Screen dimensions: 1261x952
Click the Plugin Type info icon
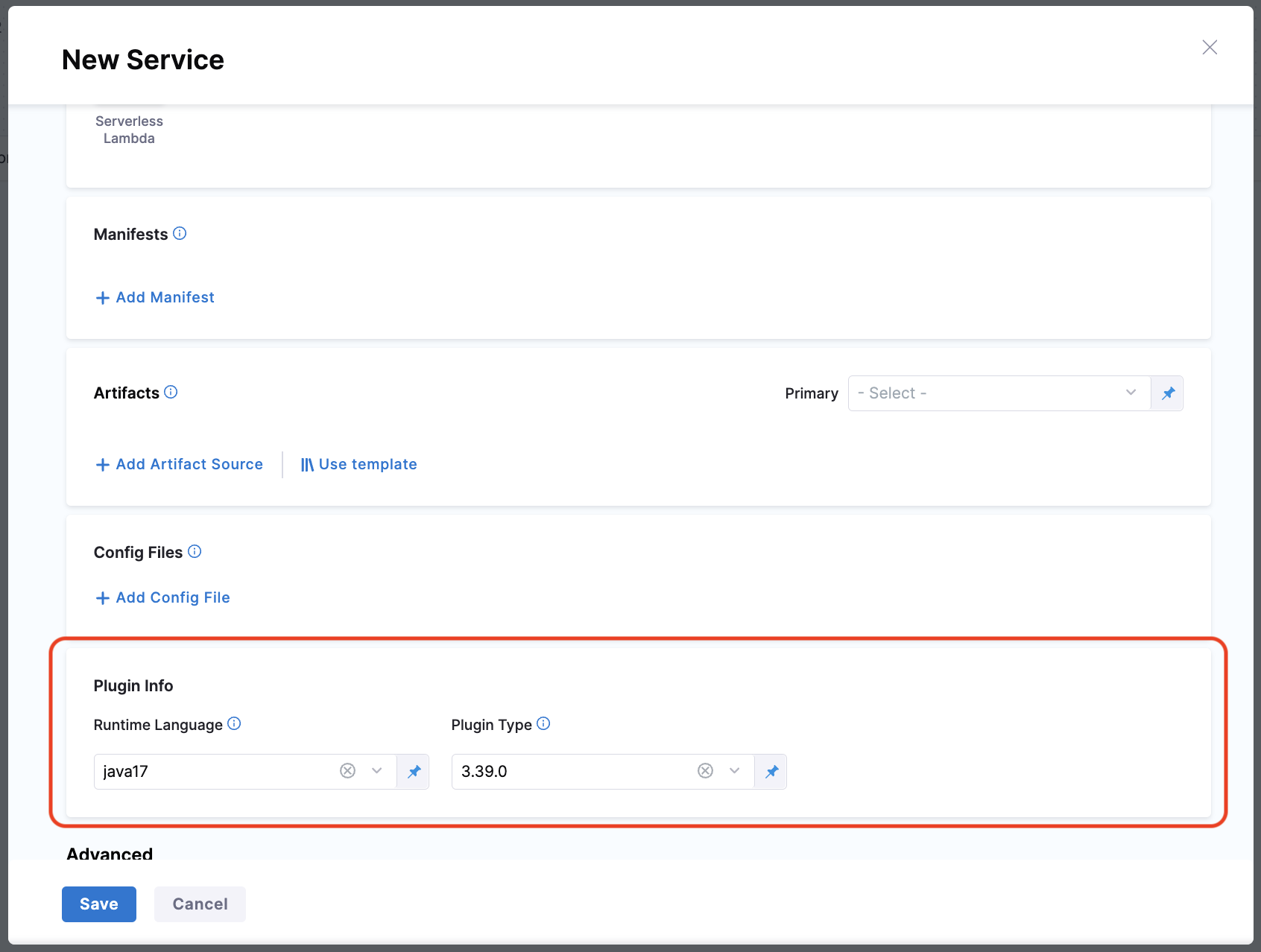pyautogui.click(x=543, y=724)
